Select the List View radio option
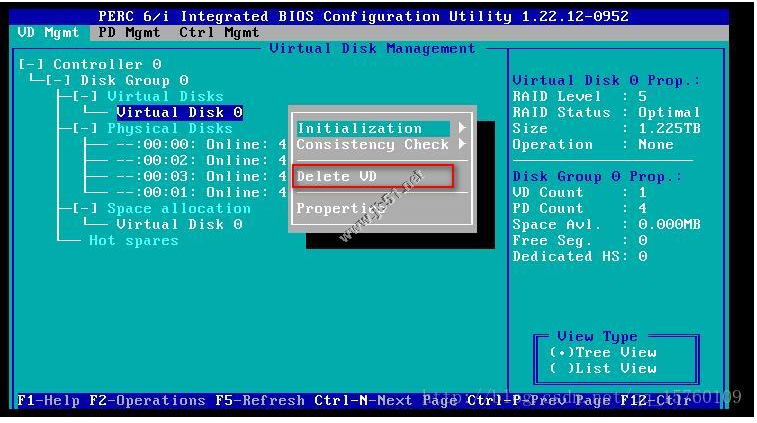Viewport: 757px width, 423px height. (603, 368)
